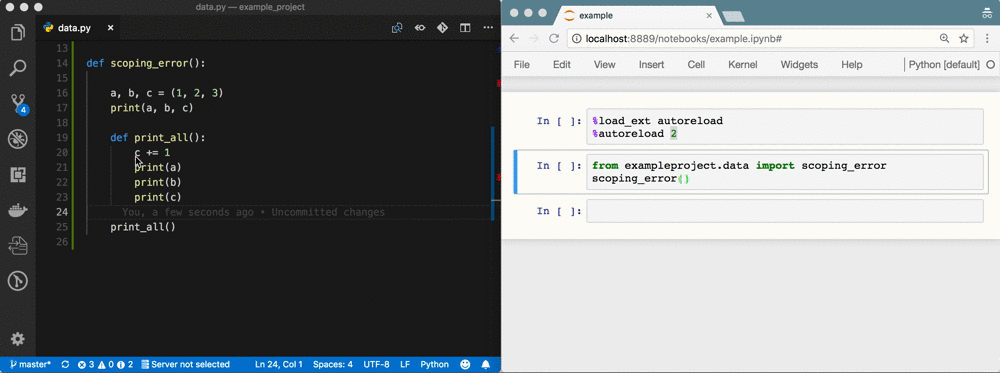The height and width of the screenshot is (373, 1000).
Task: Open the Kernel menu in Jupyter
Action: click(x=742, y=64)
